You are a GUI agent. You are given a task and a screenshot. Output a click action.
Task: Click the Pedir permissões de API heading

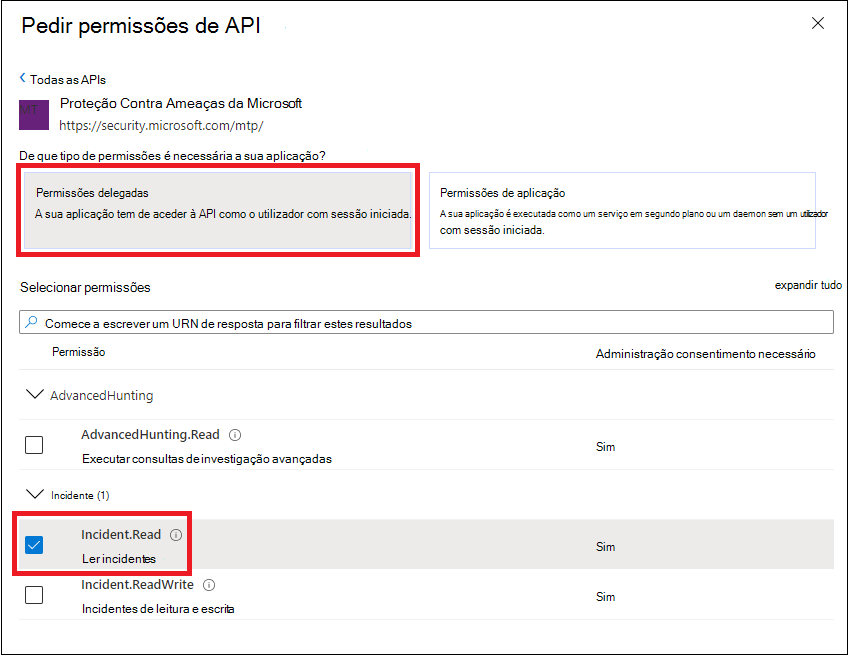click(x=141, y=25)
